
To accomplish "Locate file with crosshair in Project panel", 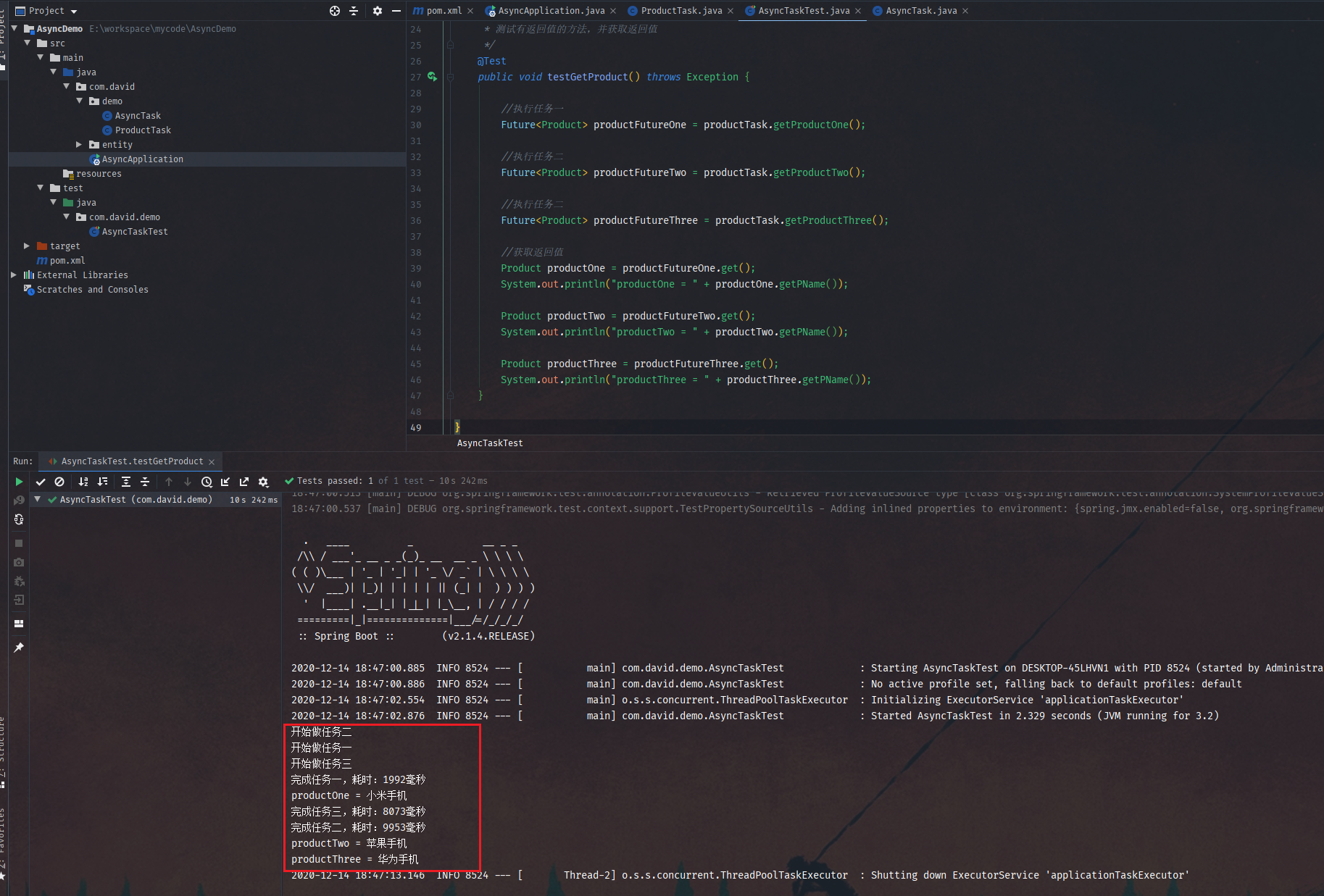I will [x=335, y=11].
